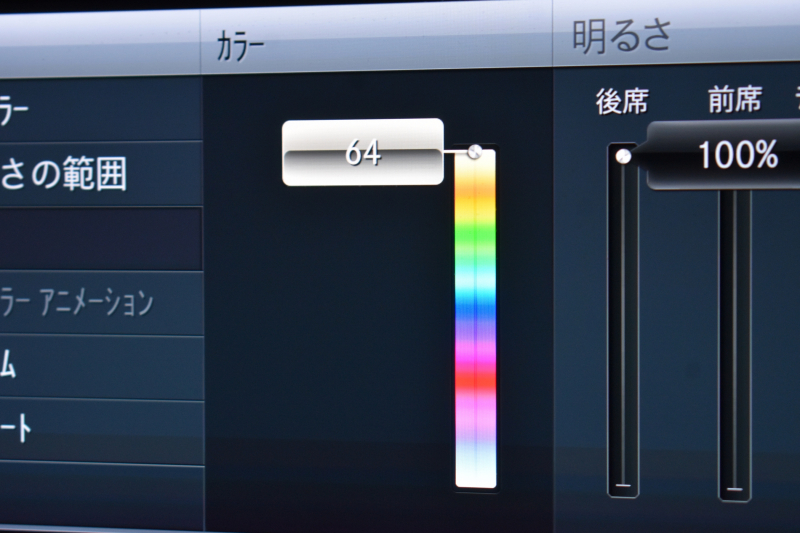Click the 100% brightness value bubble
Screen dimensions: 800x533
tap(724, 155)
